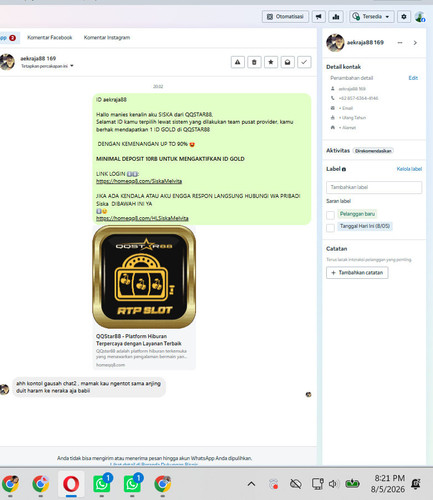Open the homeqq8.com/HLSiskaMelvita link
The height and width of the screenshot is (500, 433).
[x=142, y=218]
